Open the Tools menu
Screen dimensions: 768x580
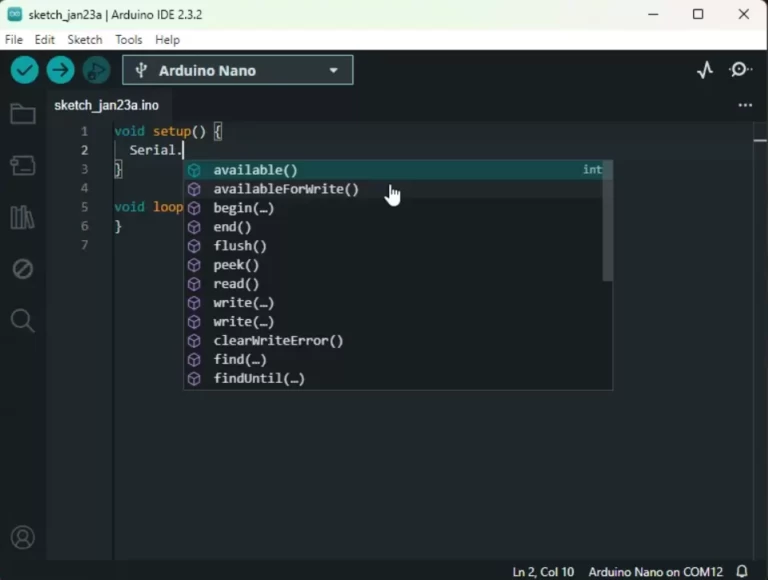(129, 40)
